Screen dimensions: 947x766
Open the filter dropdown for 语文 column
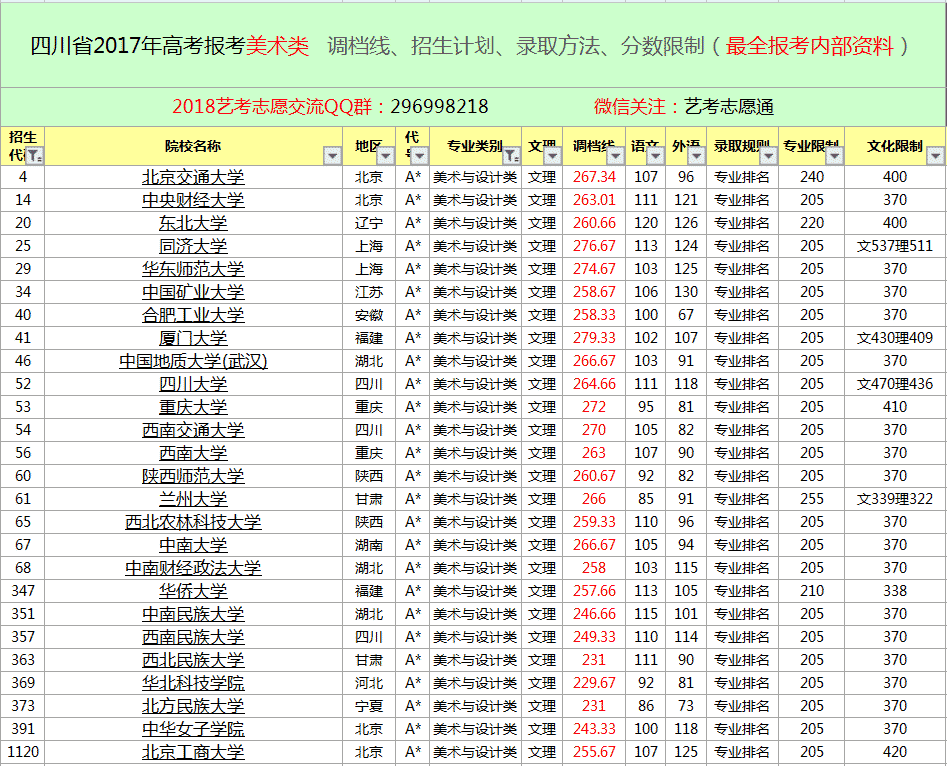tap(655, 156)
